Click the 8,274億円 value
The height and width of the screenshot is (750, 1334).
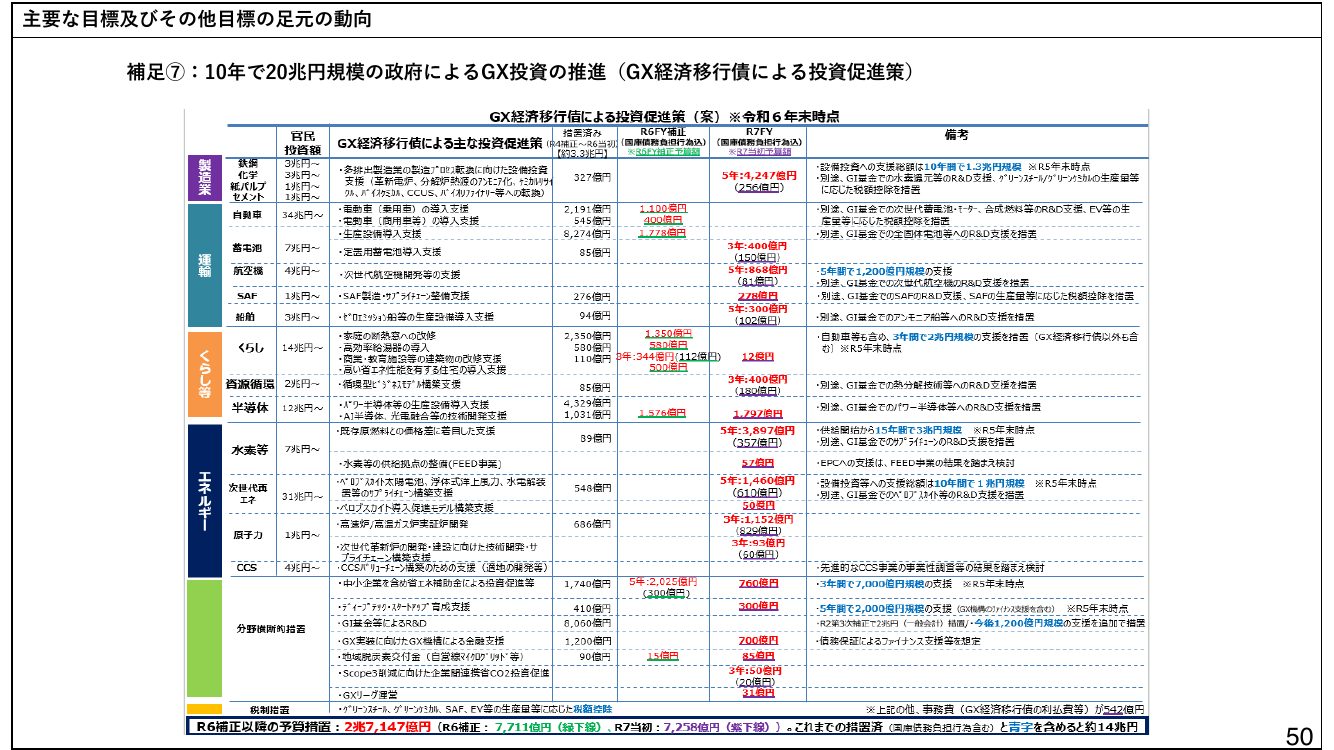[x=587, y=233]
